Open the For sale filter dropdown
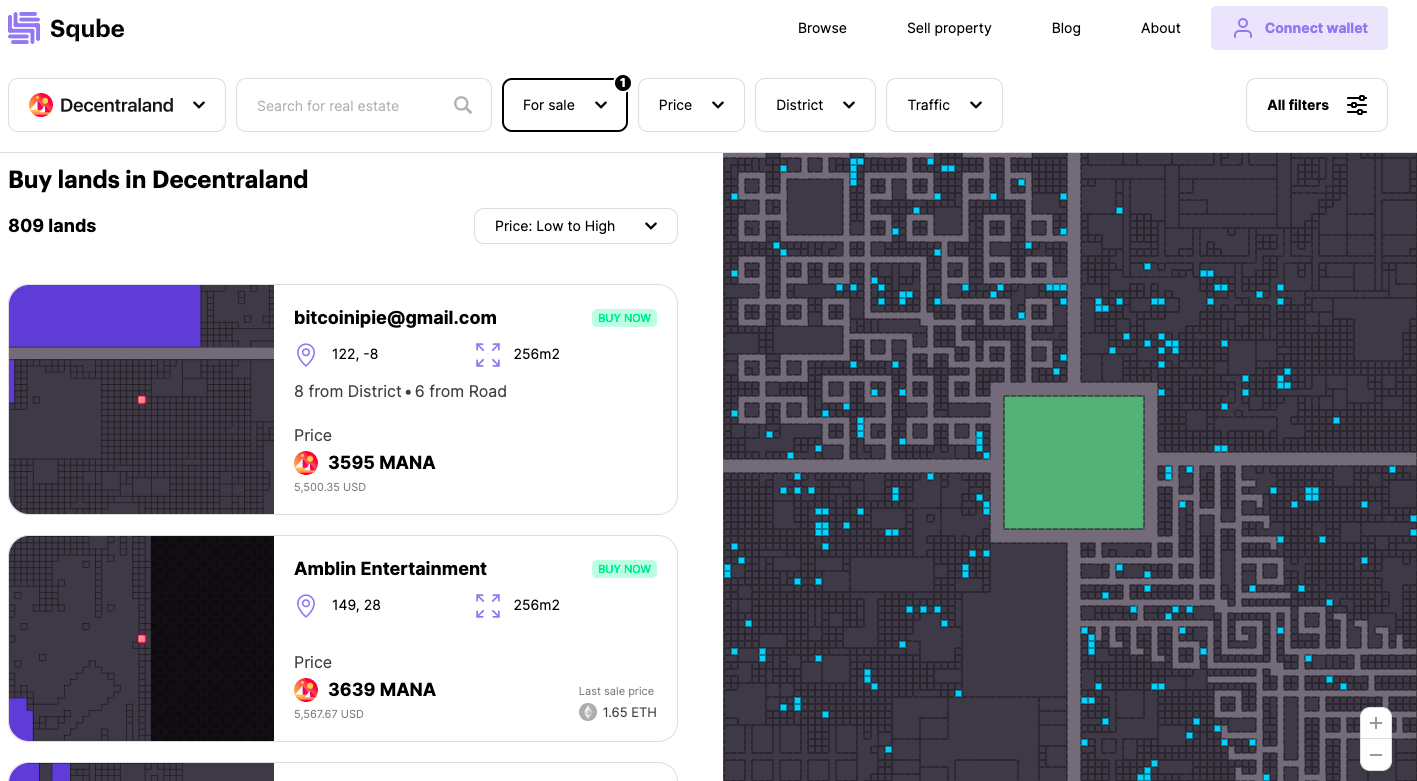This screenshot has height=781, width=1417. [x=565, y=105]
